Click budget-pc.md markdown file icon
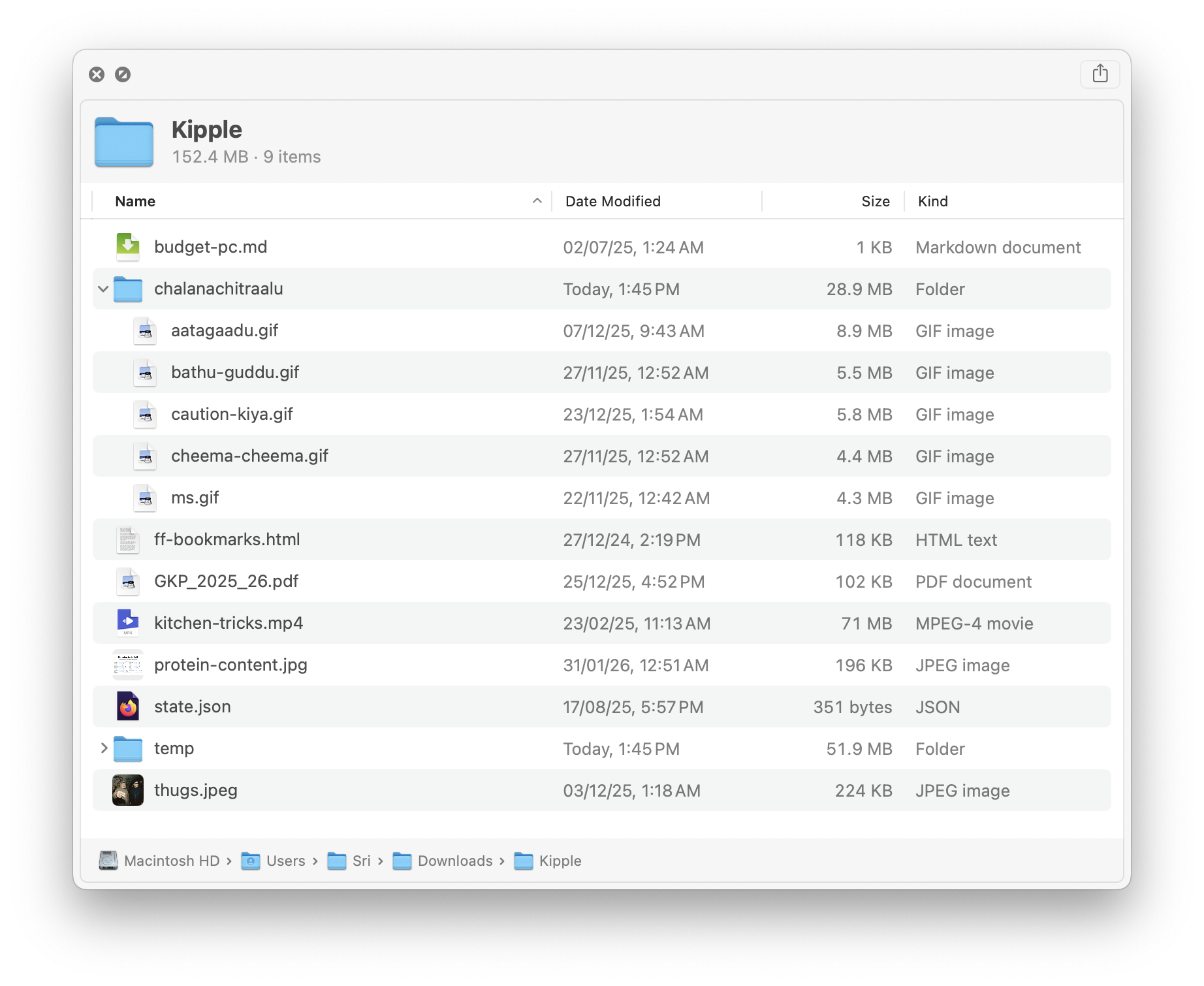This screenshot has width=1204, height=986. [x=128, y=247]
